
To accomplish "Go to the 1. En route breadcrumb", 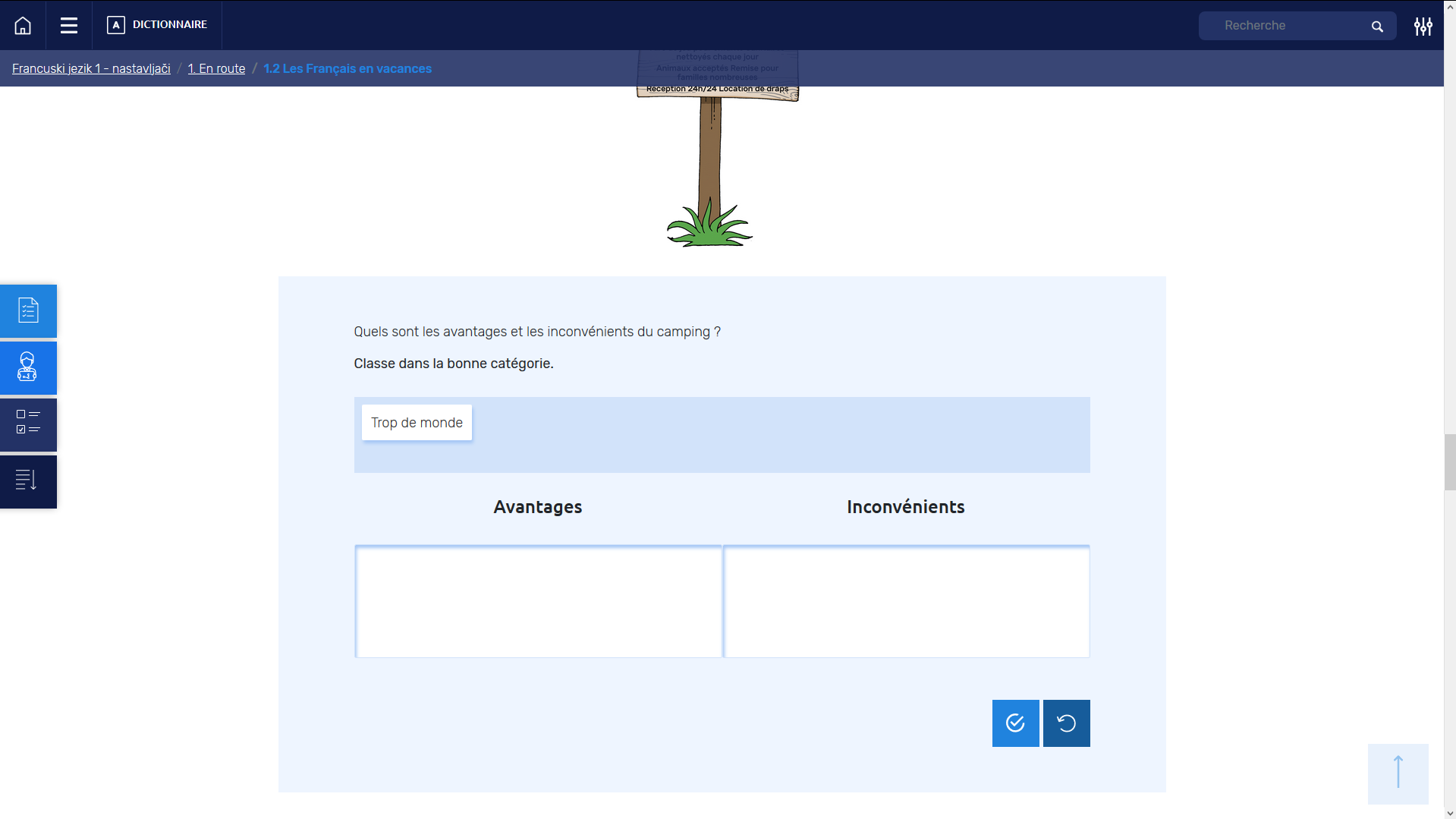I will (x=216, y=69).
